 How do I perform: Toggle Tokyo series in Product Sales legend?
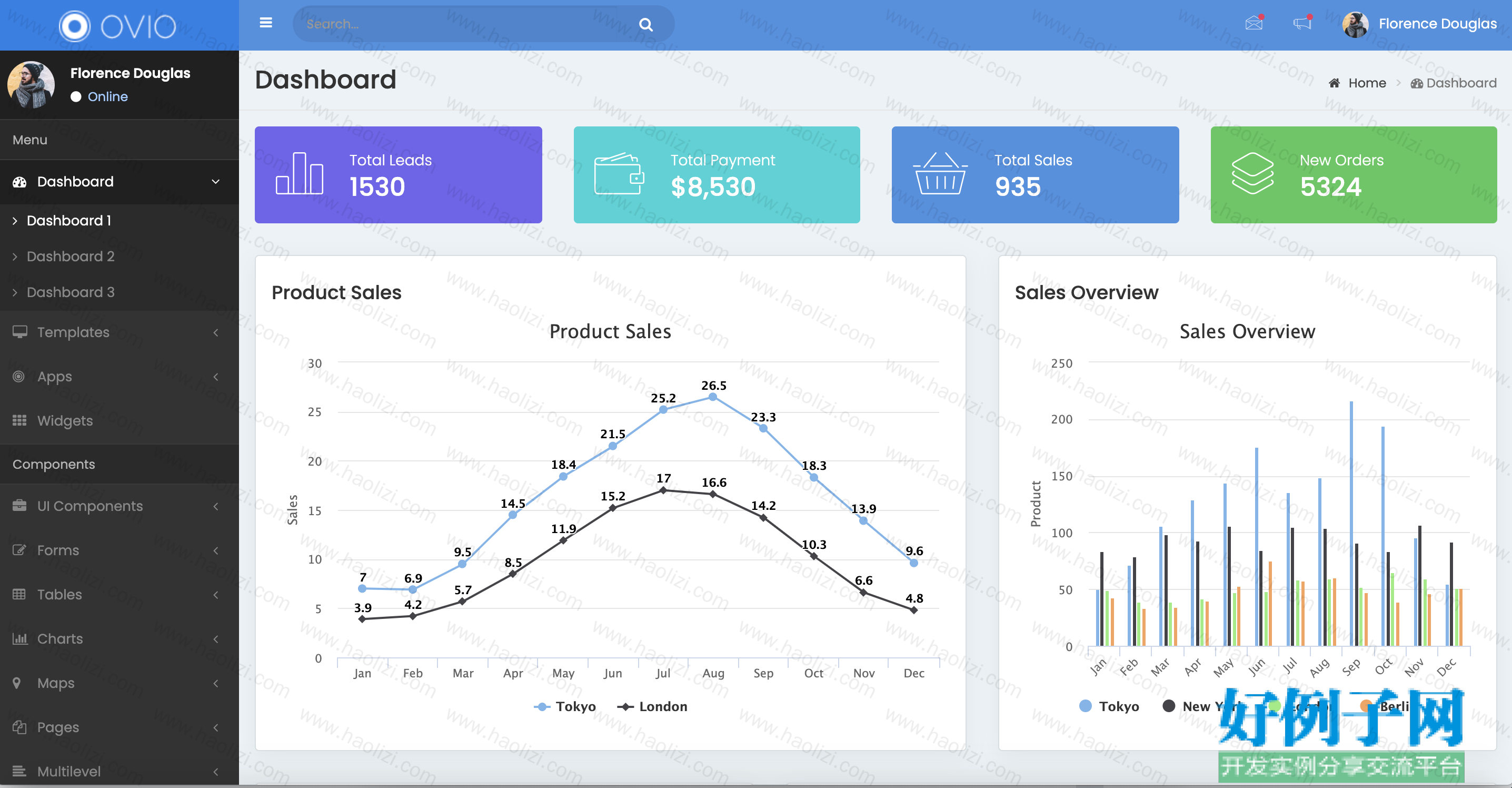565,706
